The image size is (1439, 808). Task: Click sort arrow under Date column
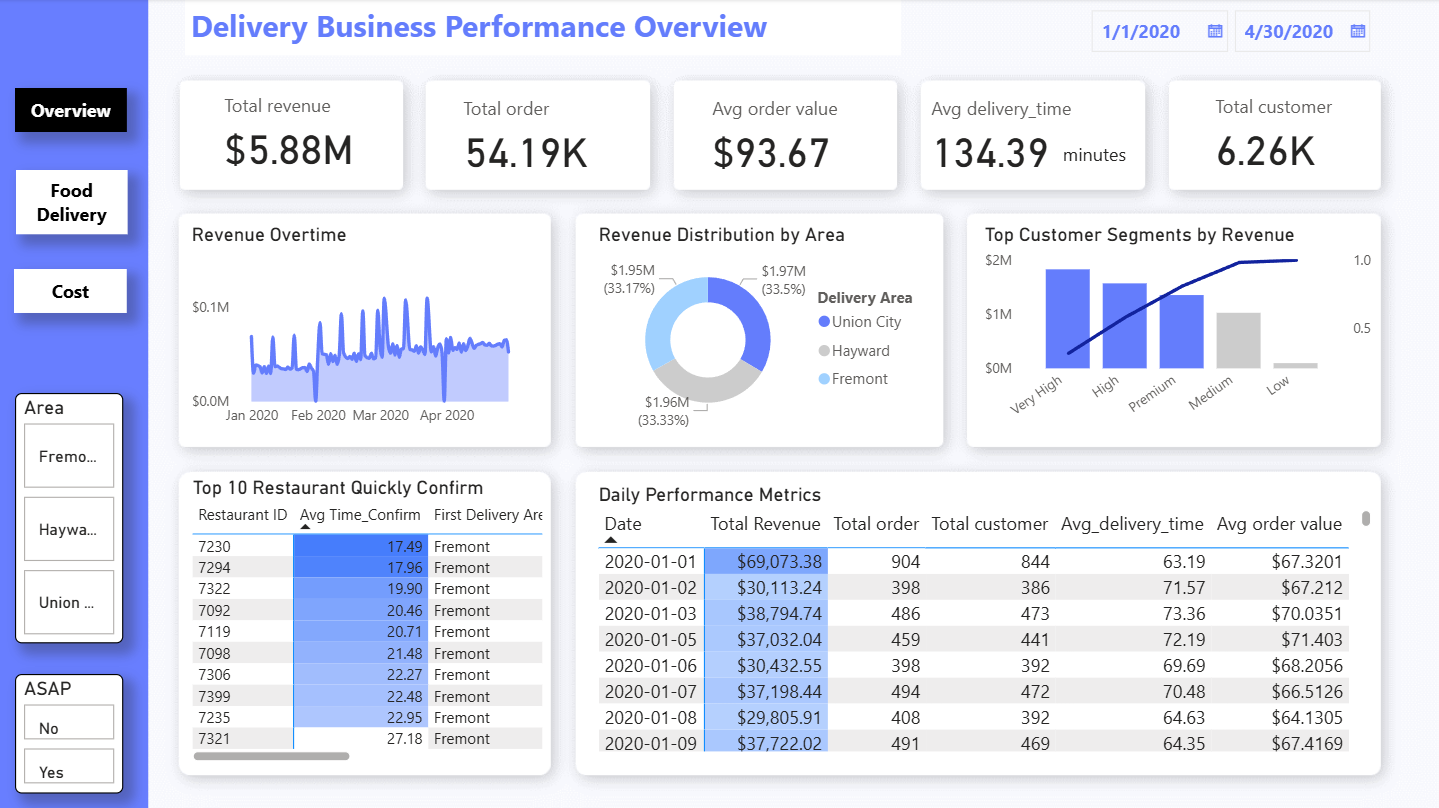(611, 540)
